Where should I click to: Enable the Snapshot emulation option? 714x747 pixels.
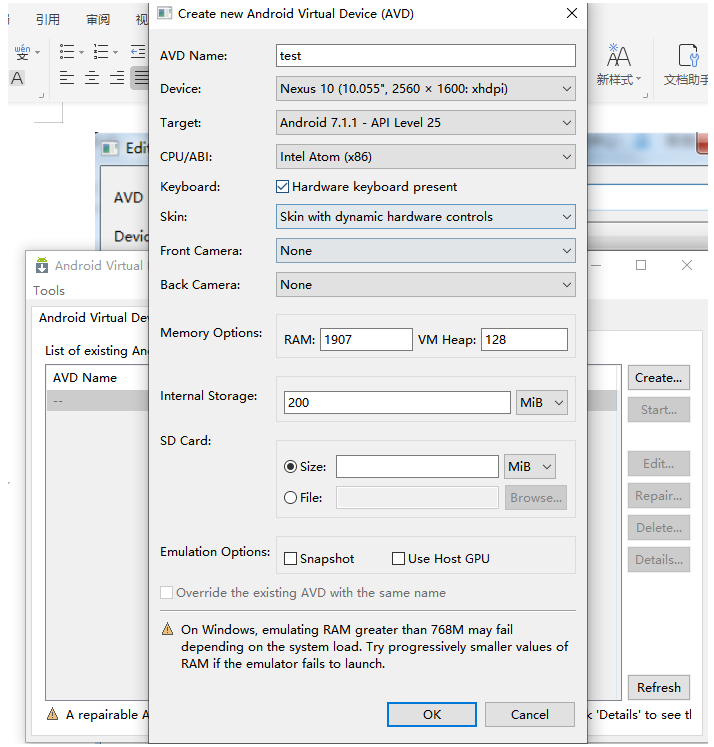point(290,558)
